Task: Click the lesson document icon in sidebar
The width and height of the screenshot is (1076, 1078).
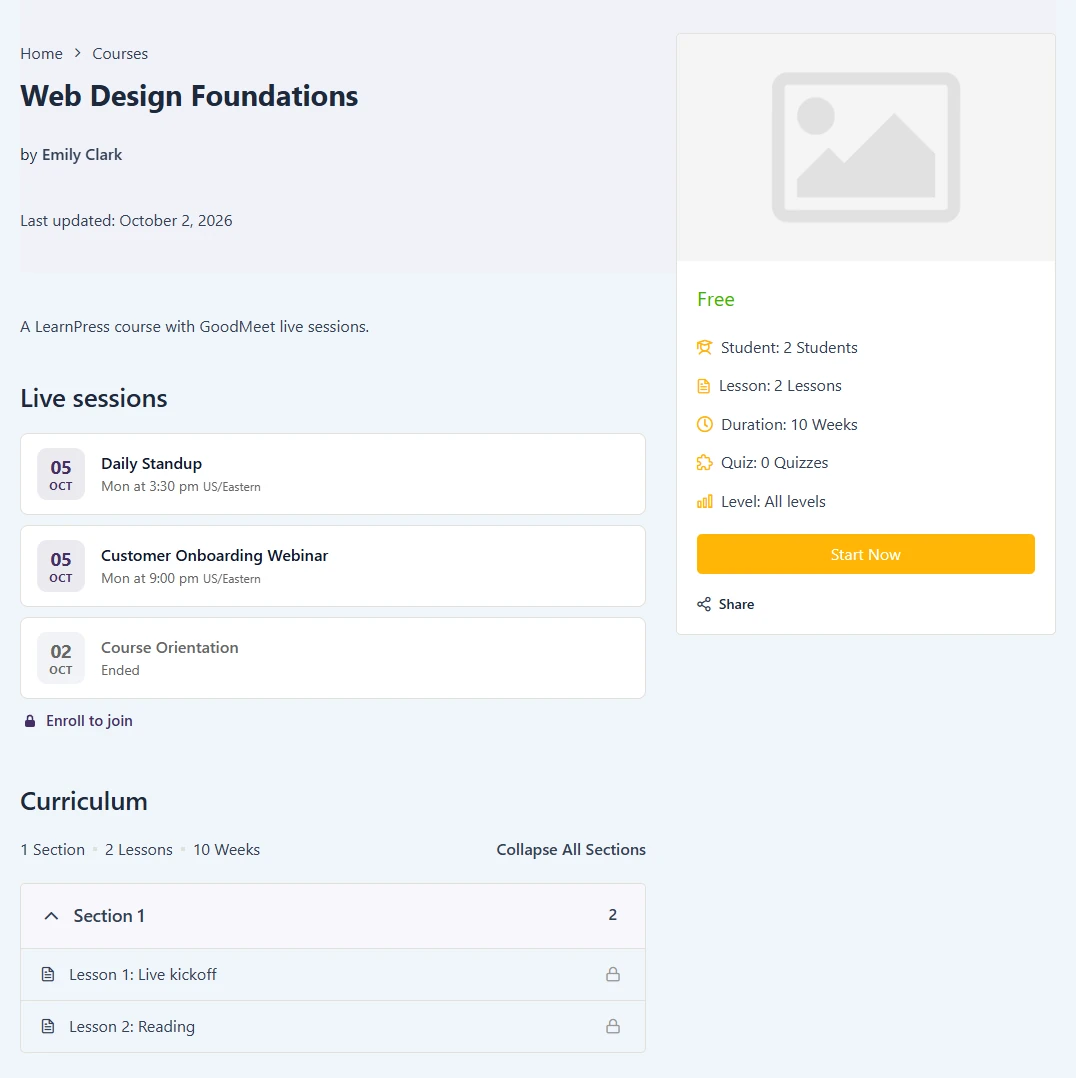Action: click(703, 386)
